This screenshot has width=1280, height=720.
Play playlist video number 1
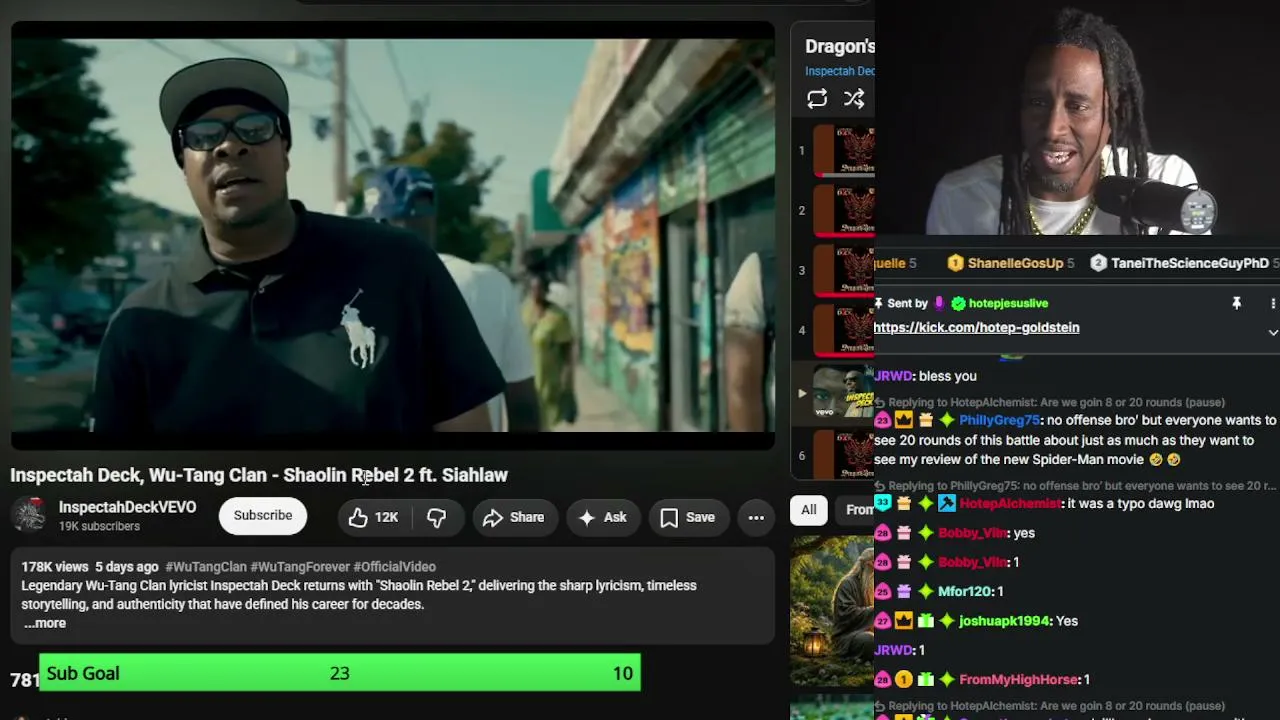(x=843, y=151)
